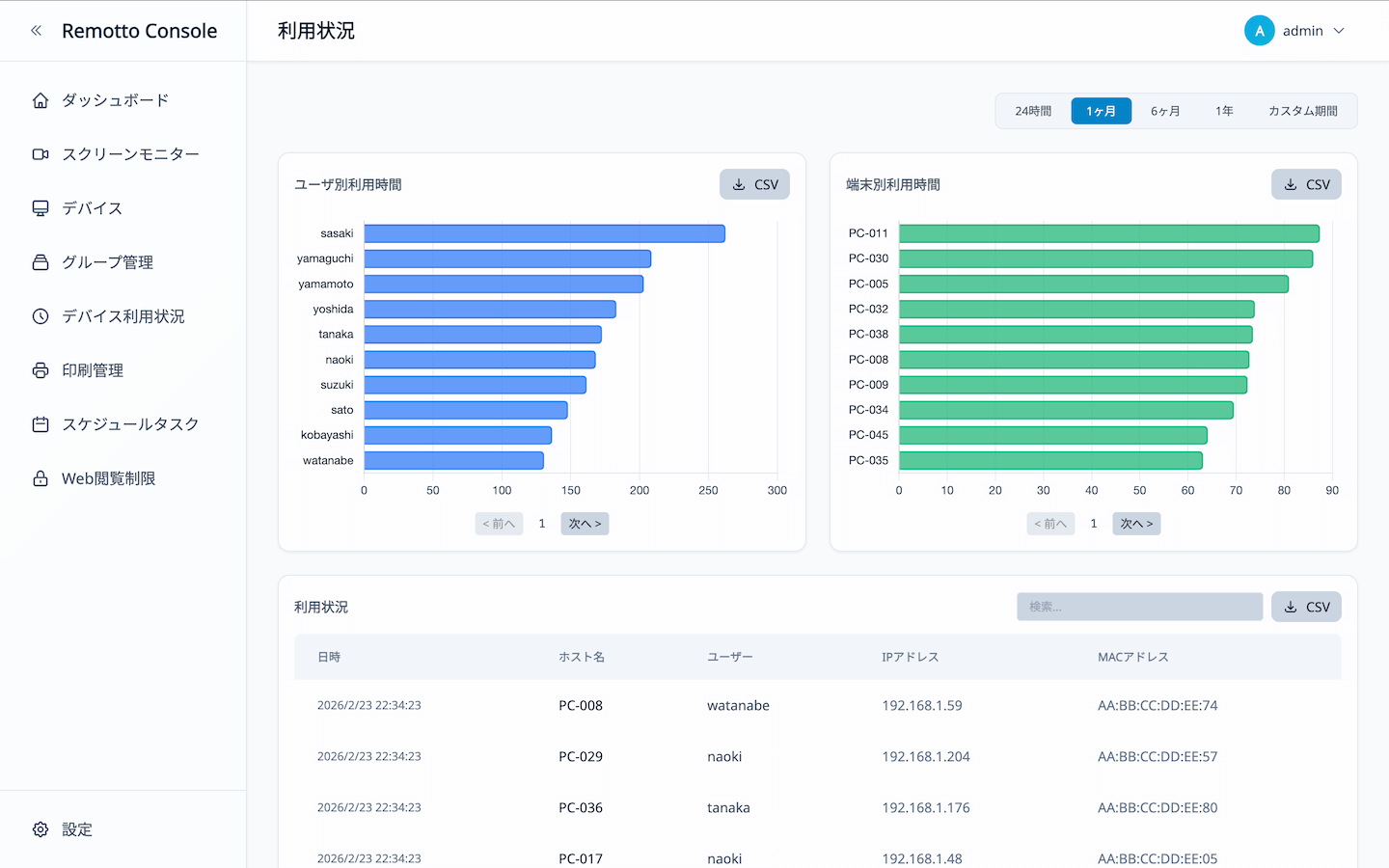Click page number 1 under user chart
Screen dimensions: 1389x868
(542, 524)
